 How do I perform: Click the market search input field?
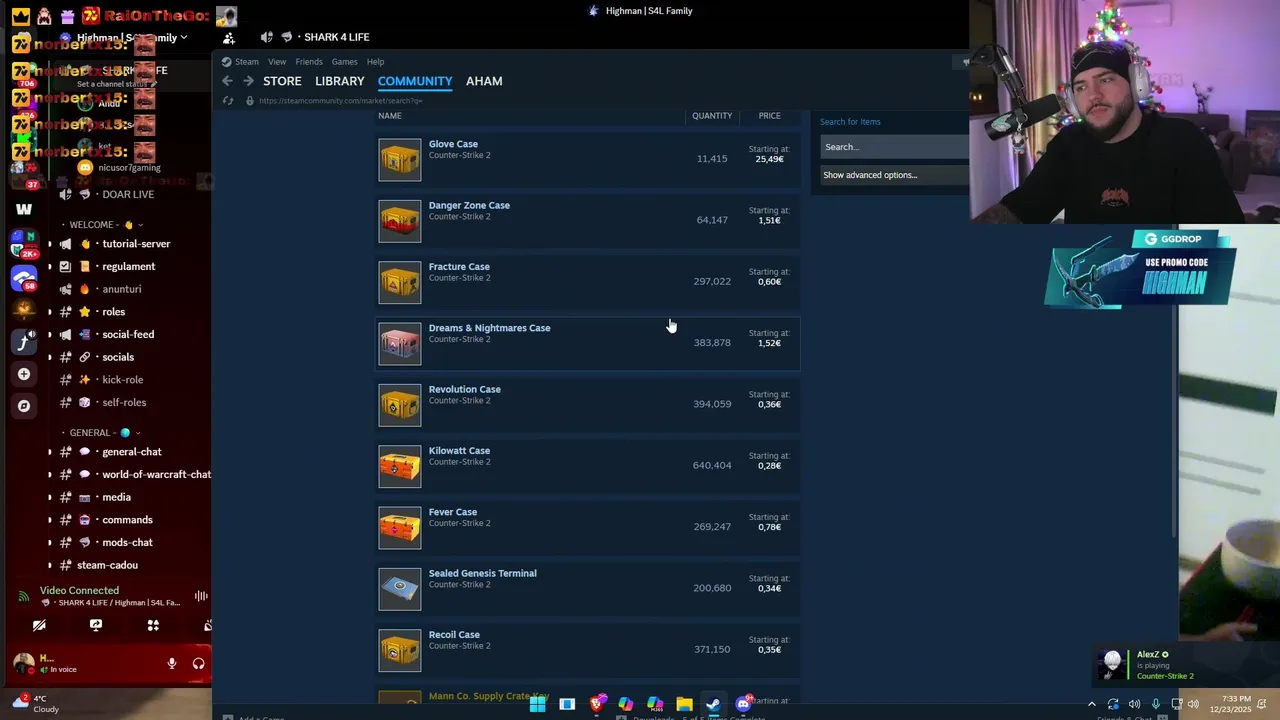click(895, 147)
